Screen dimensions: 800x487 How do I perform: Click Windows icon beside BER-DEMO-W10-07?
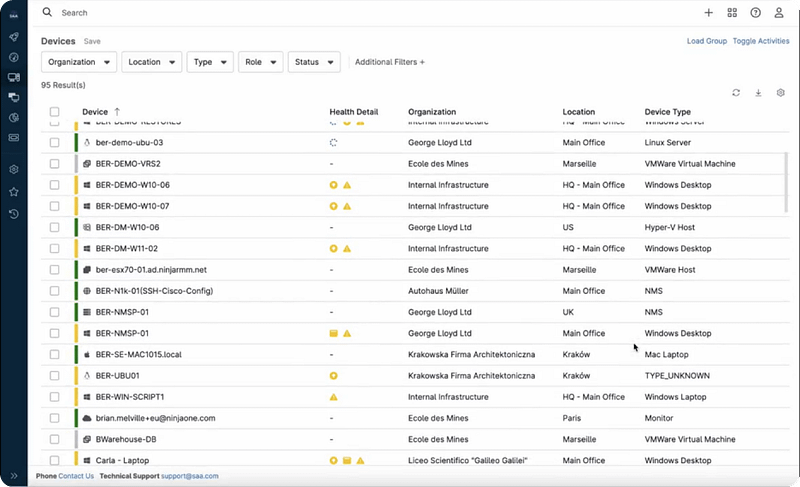(x=87, y=206)
